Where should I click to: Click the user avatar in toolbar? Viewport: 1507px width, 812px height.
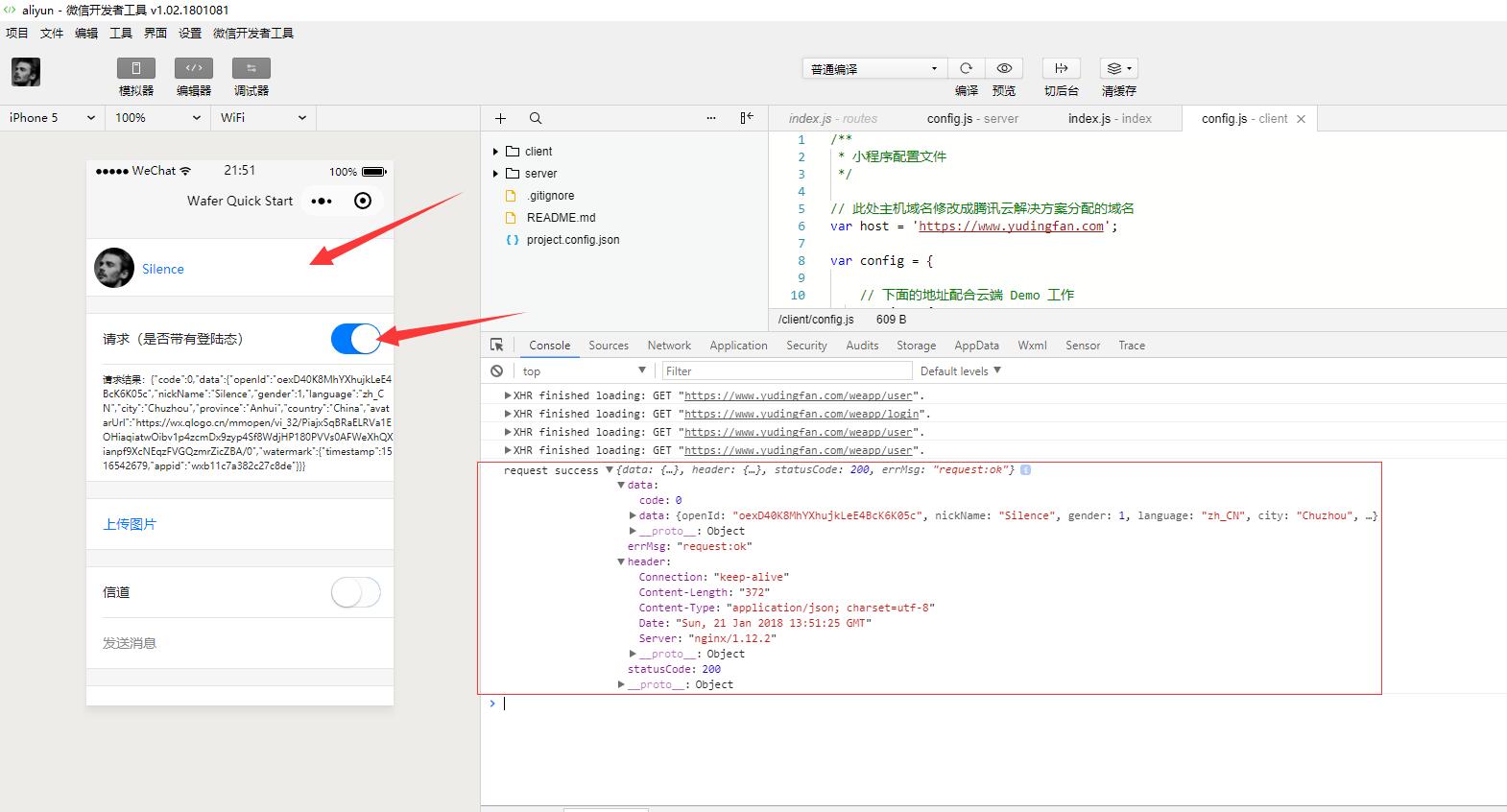(x=26, y=72)
